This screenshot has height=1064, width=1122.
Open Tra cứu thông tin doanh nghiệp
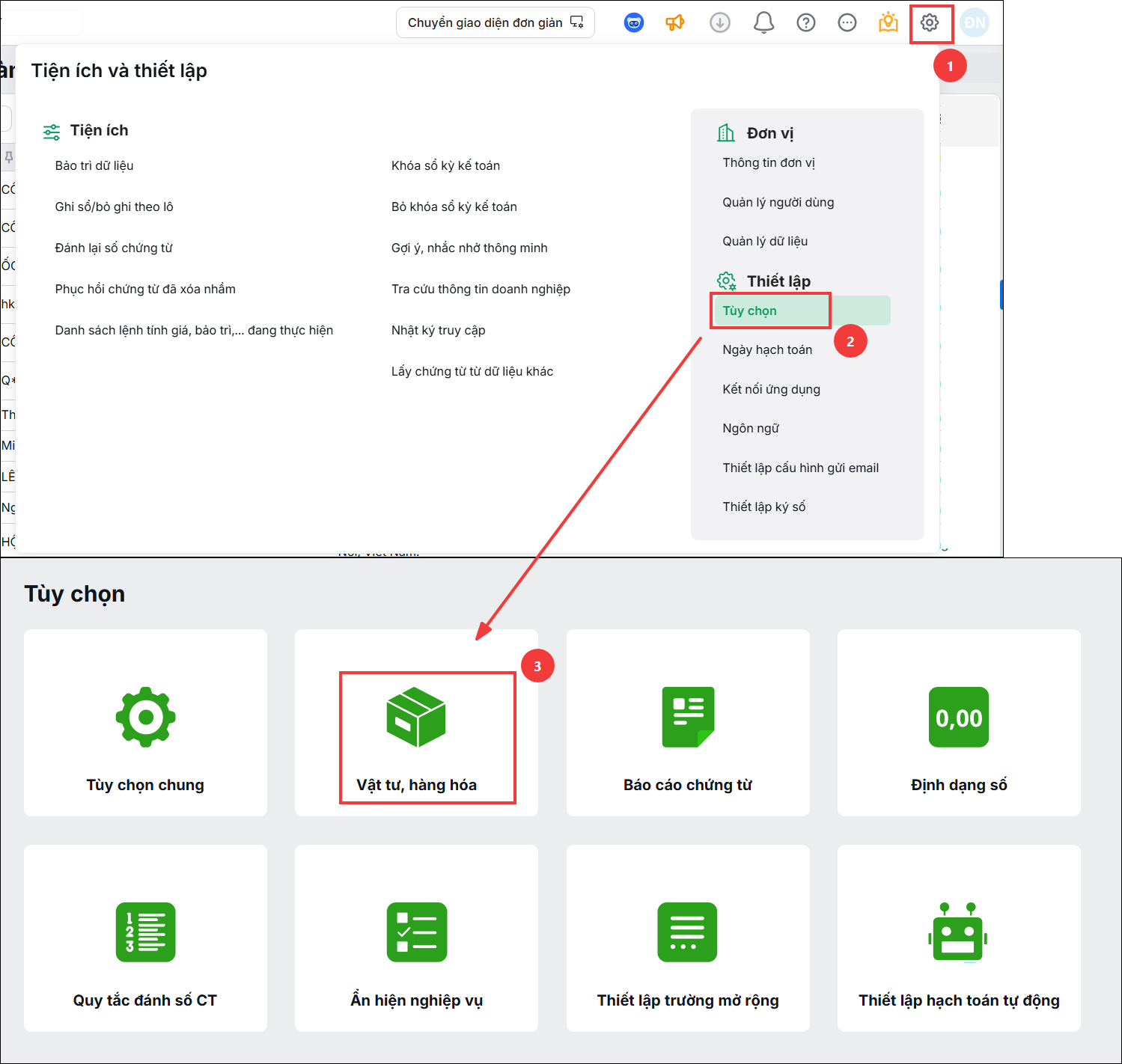click(x=481, y=289)
